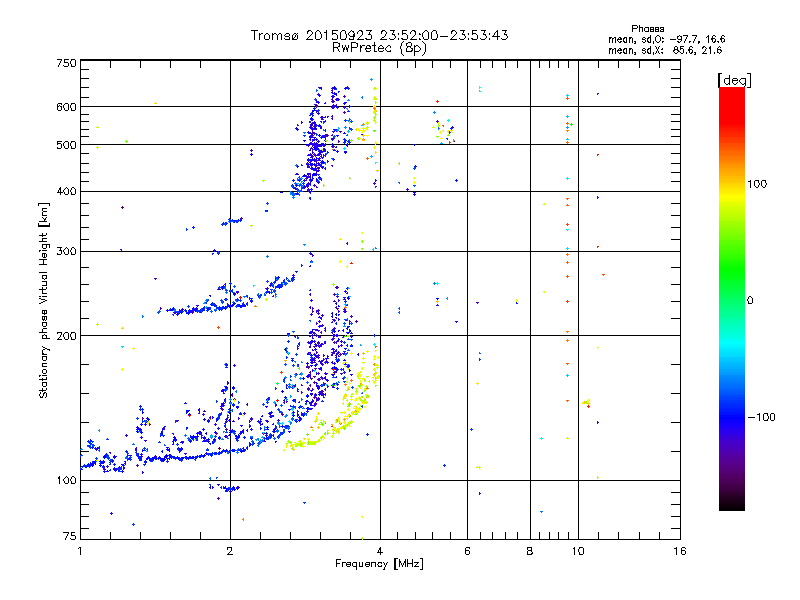The width and height of the screenshot is (800, 600).
Task: Click the y-axis tick label '600'
Action: (x=67, y=107)
